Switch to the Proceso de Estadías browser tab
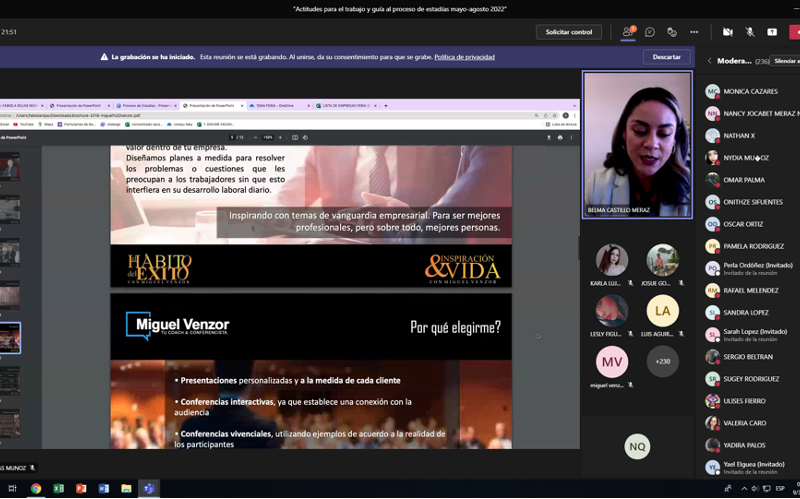This screenshot has width=800, height=499. point(146,106)
